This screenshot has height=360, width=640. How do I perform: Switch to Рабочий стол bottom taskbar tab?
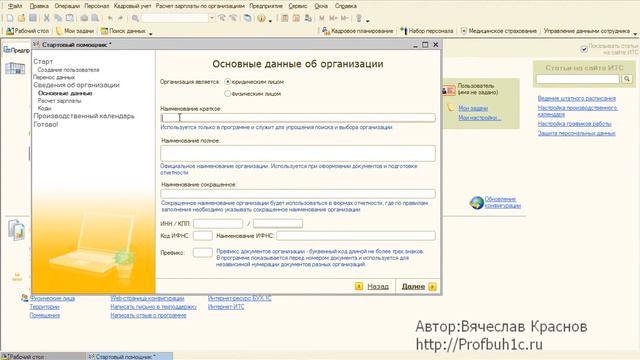(43, 356)
